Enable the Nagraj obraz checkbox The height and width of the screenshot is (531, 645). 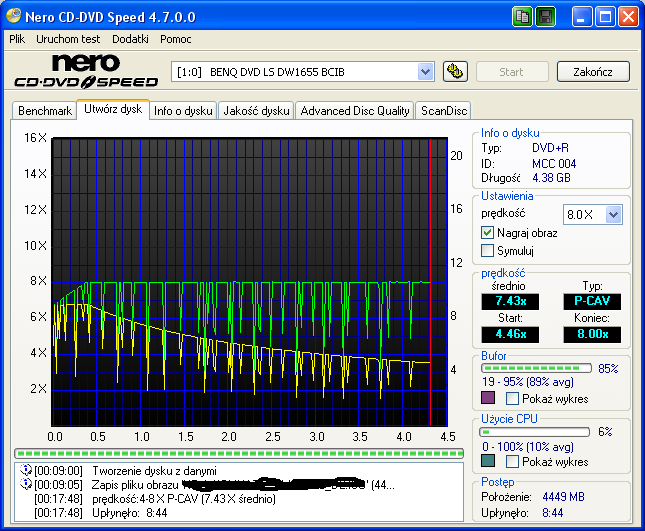487,233
